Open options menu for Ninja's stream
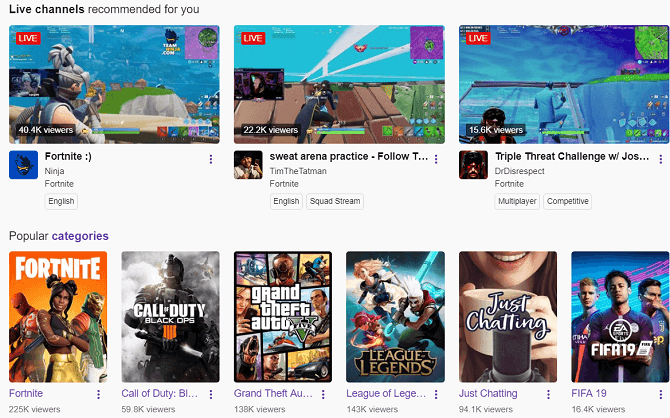670x418 pixels. click(210, 159)
